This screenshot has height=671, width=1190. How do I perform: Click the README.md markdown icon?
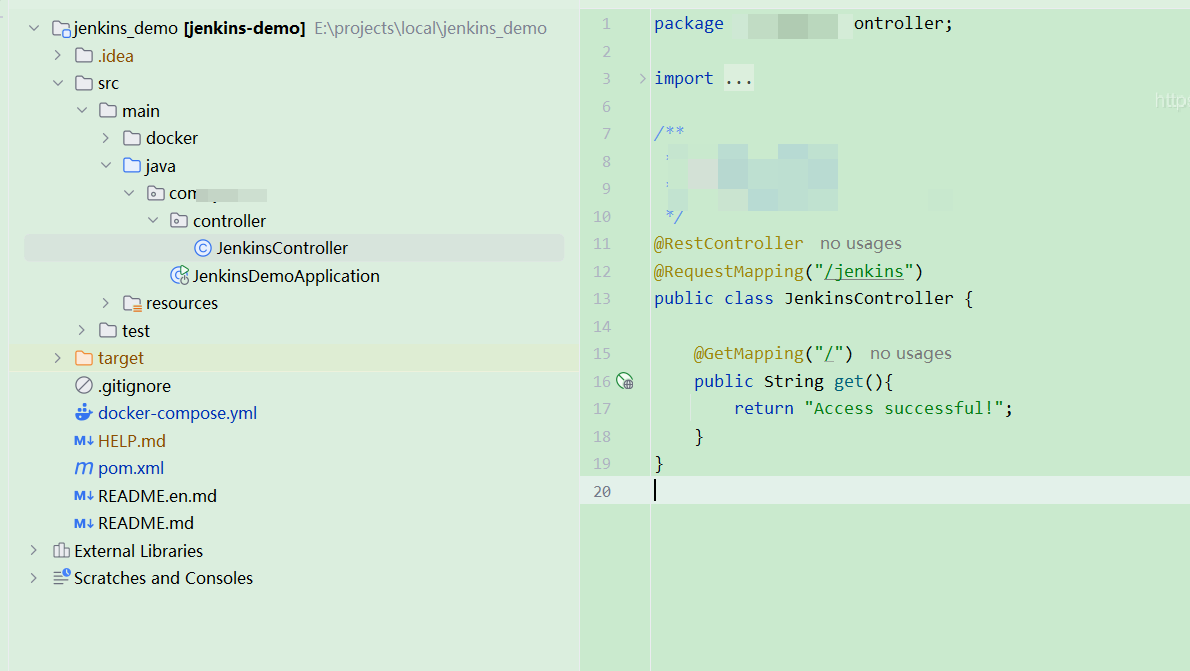click(83, 523)
